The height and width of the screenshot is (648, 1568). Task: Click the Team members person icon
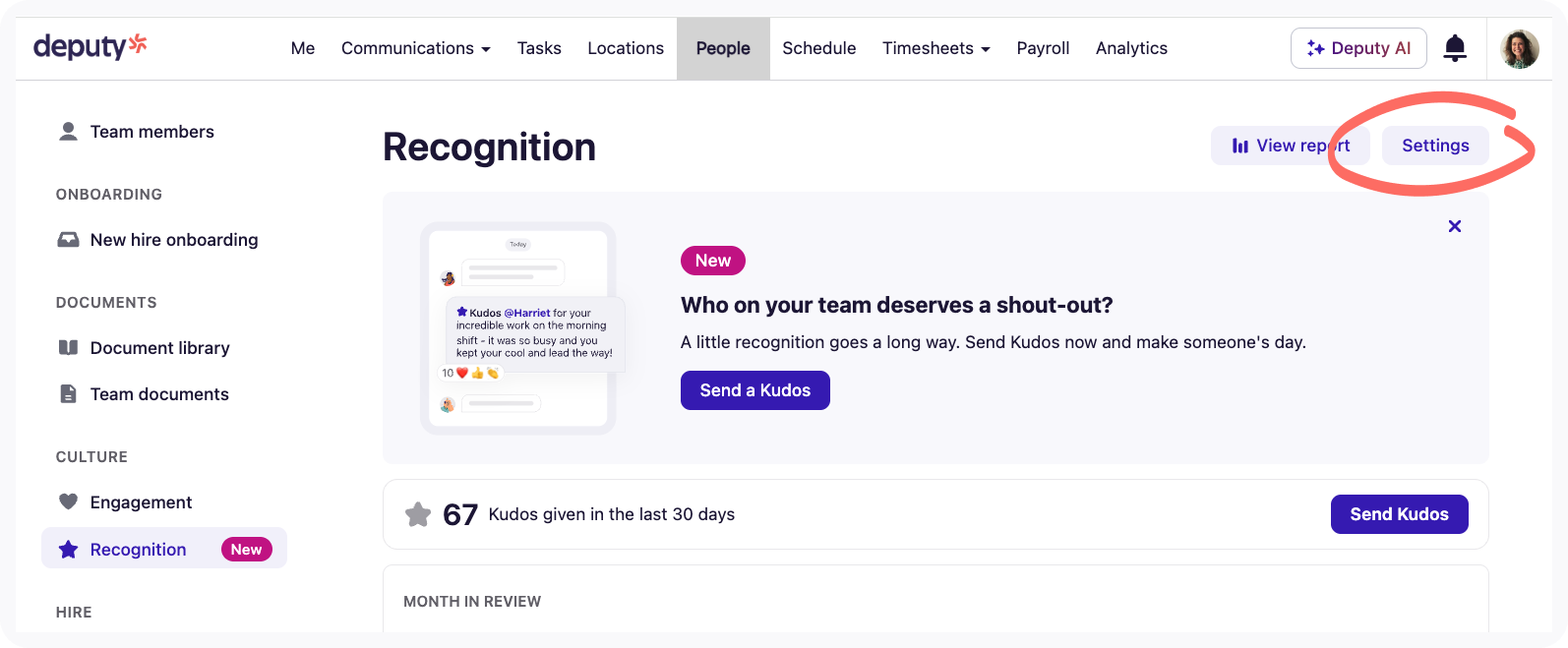pyautogui.click(x=68, y=132)
